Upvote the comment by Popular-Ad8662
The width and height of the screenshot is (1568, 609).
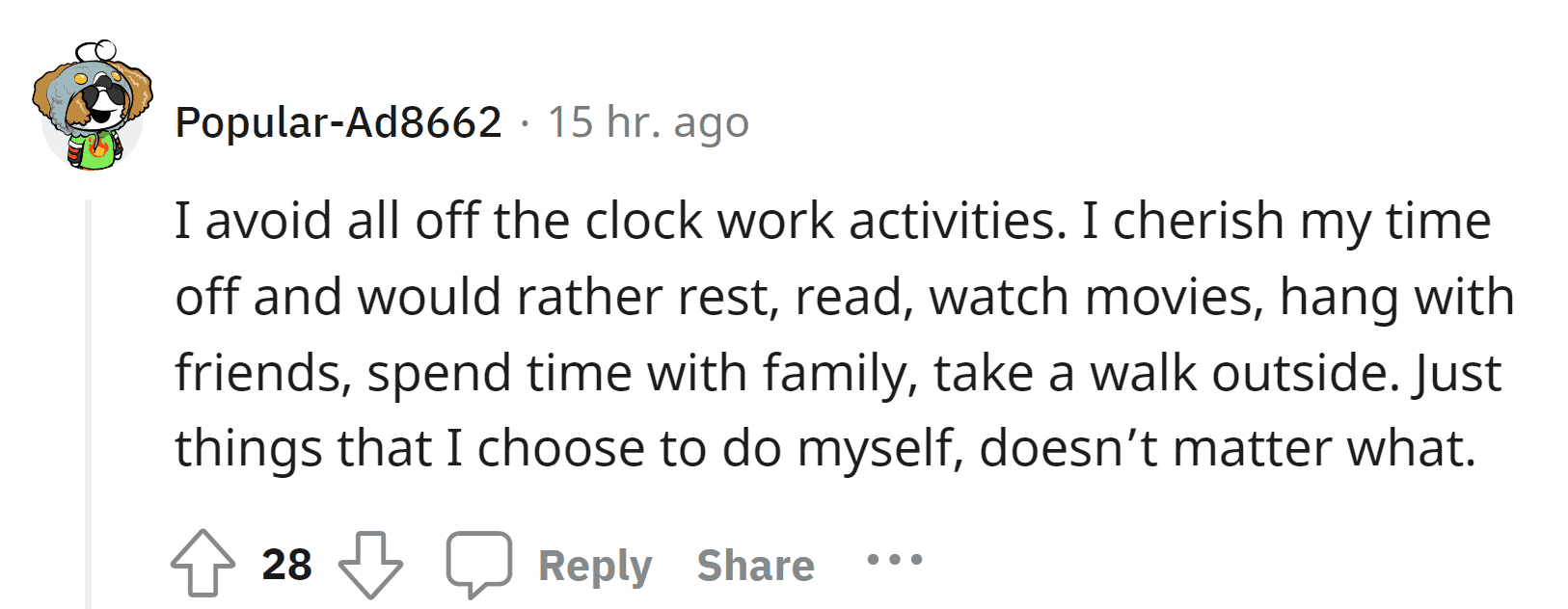tap(203, 564)
